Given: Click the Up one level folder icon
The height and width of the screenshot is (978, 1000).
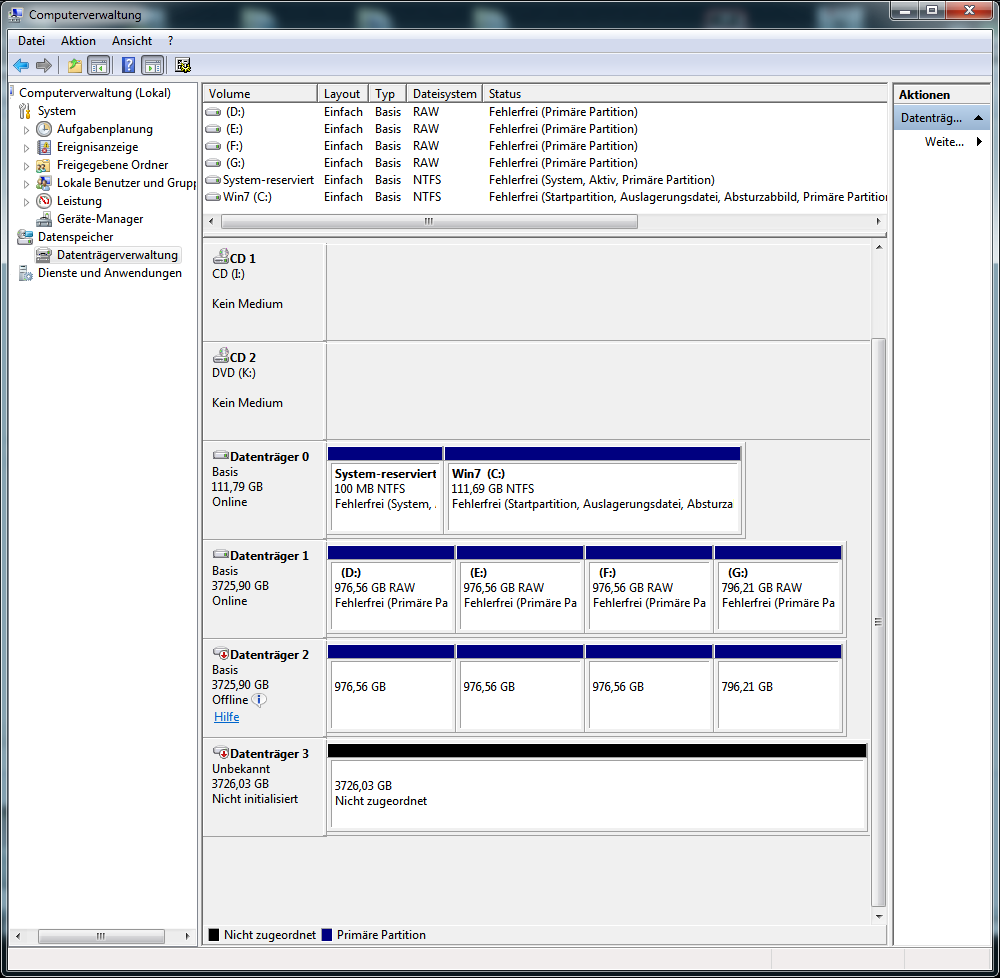Looking at the screenshot, I should (x=75, y=65).
